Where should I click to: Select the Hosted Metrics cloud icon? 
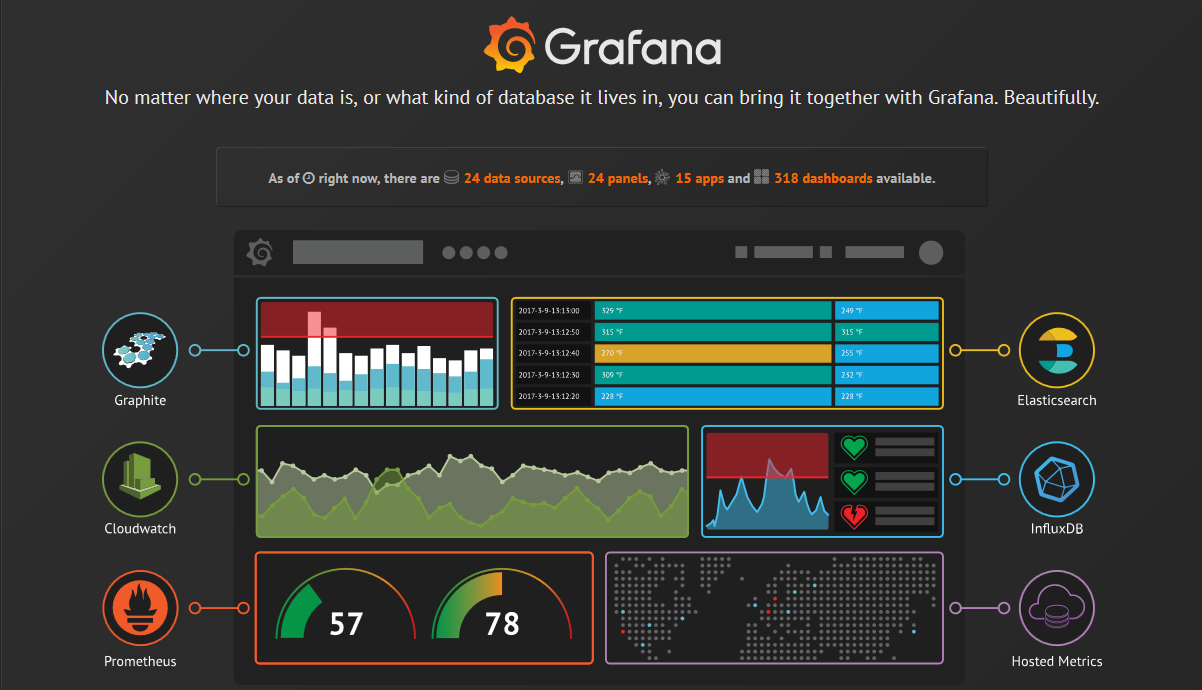point(1056,608)
